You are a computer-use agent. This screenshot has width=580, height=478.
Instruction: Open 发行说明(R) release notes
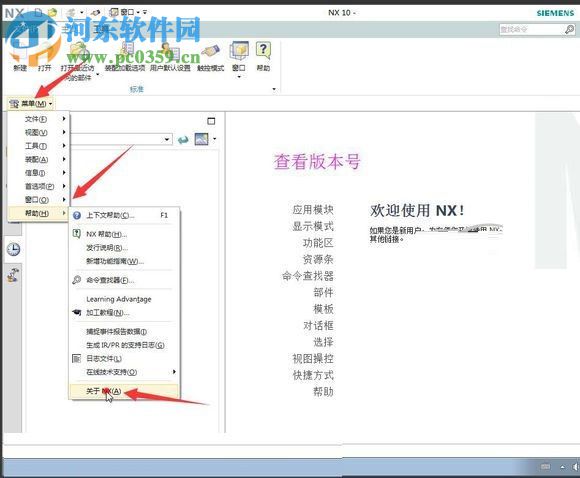[x=124, y=248]
